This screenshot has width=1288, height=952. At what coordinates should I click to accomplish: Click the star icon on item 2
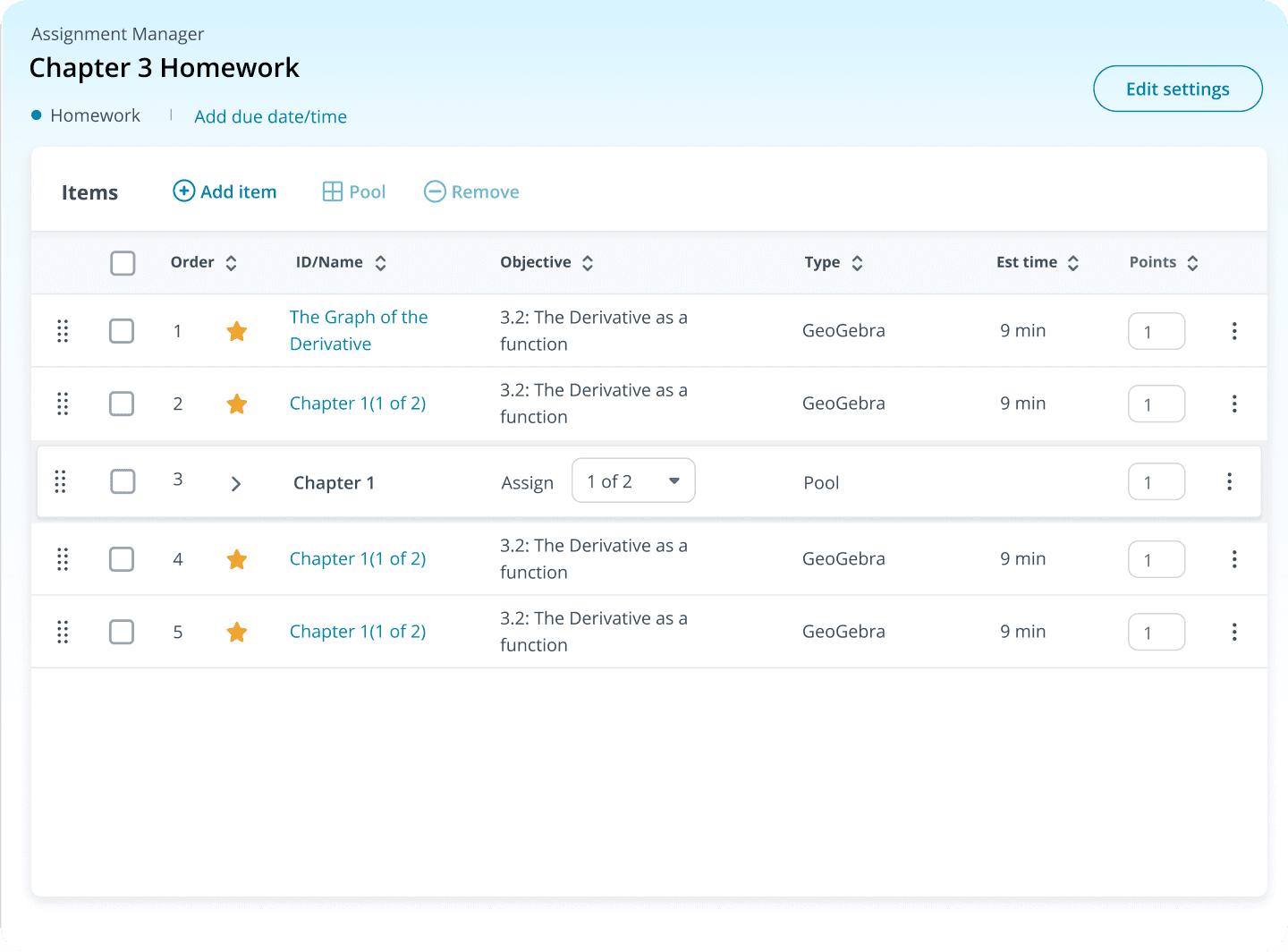coord(237,404)
